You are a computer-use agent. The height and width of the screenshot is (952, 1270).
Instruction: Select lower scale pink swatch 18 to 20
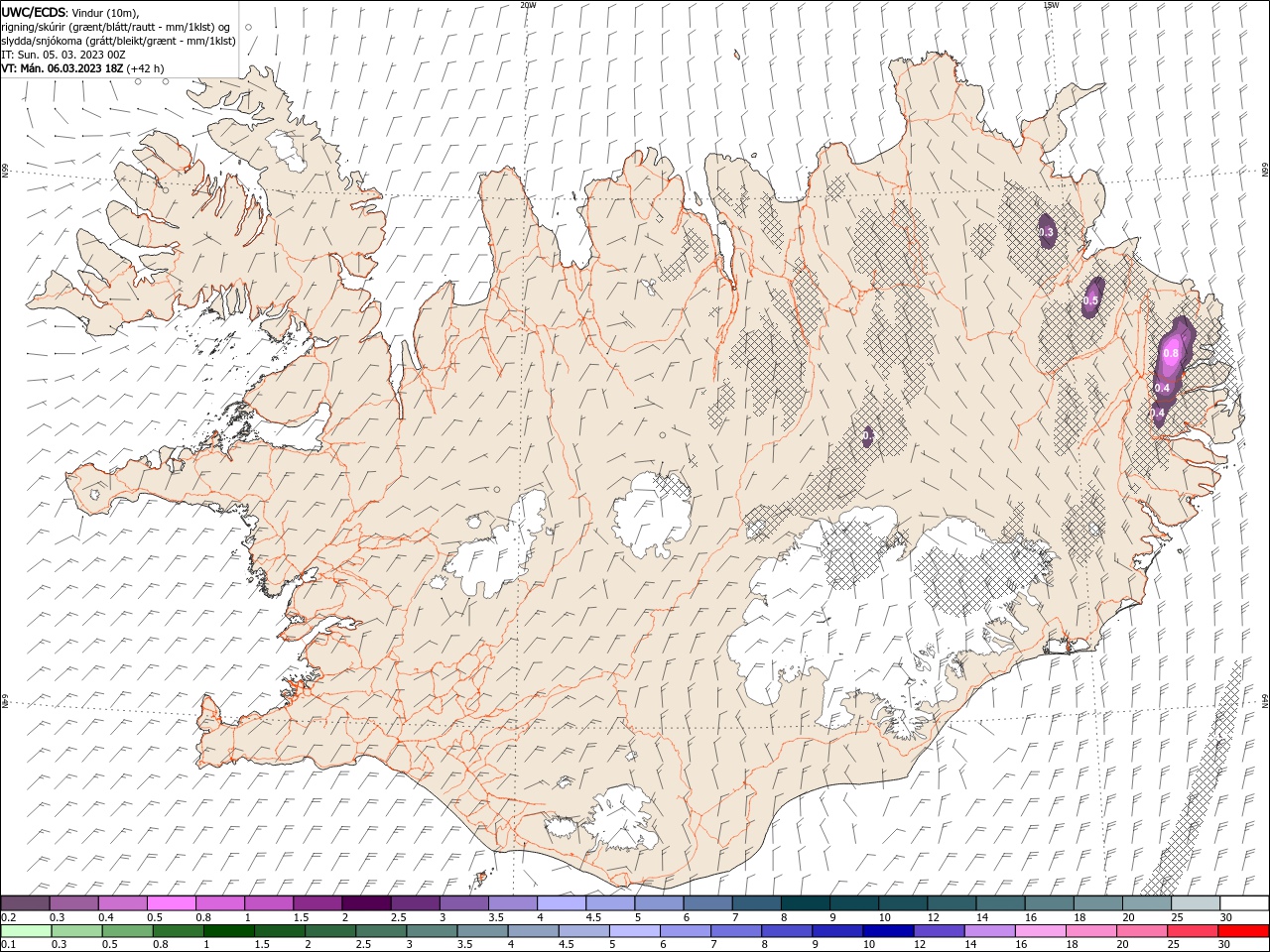[x=1089, y=931]
